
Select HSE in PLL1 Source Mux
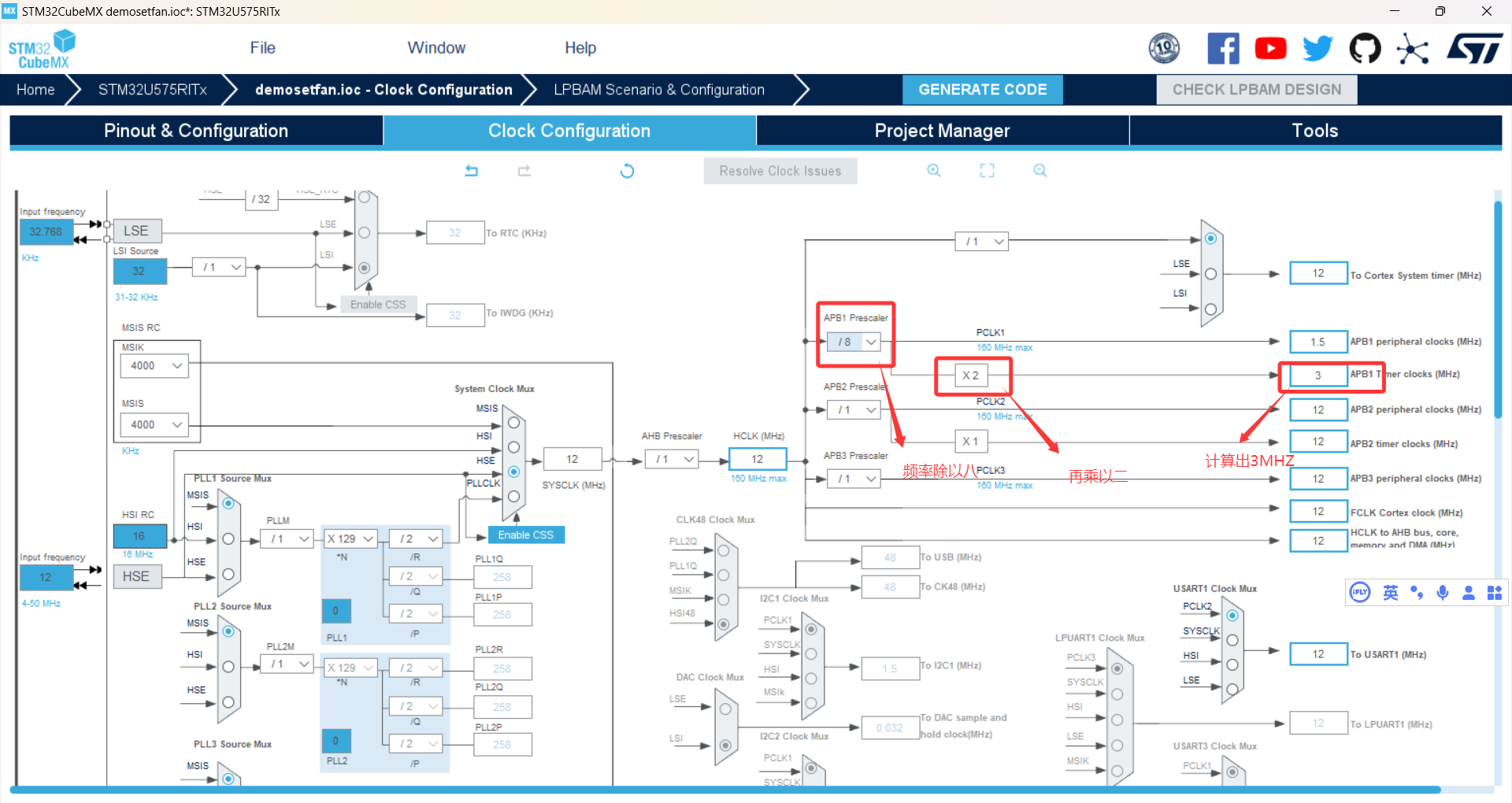click(228, 575)
